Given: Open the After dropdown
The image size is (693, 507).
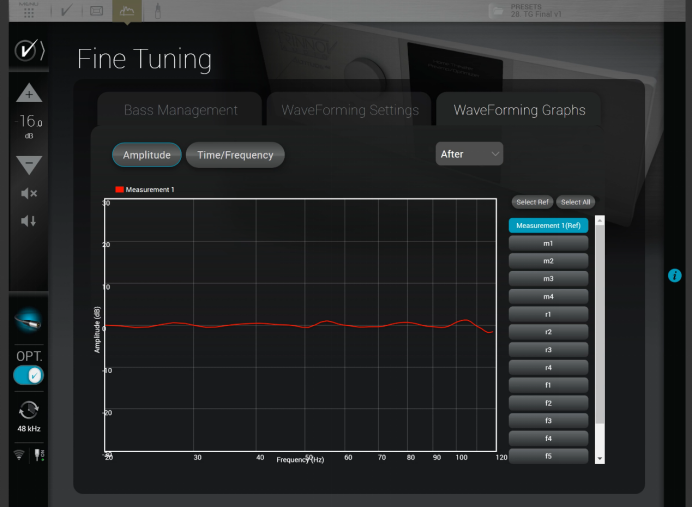Looking at the screenshot, I should pos(469,154).
